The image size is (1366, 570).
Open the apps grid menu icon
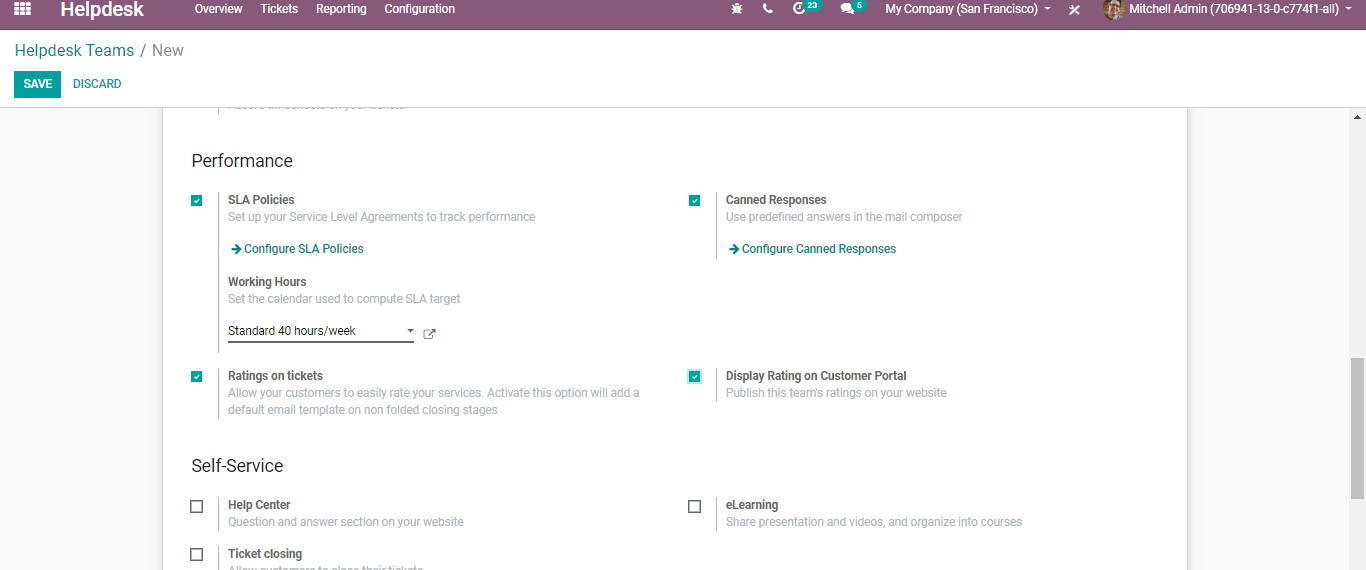tap(22, 9)
